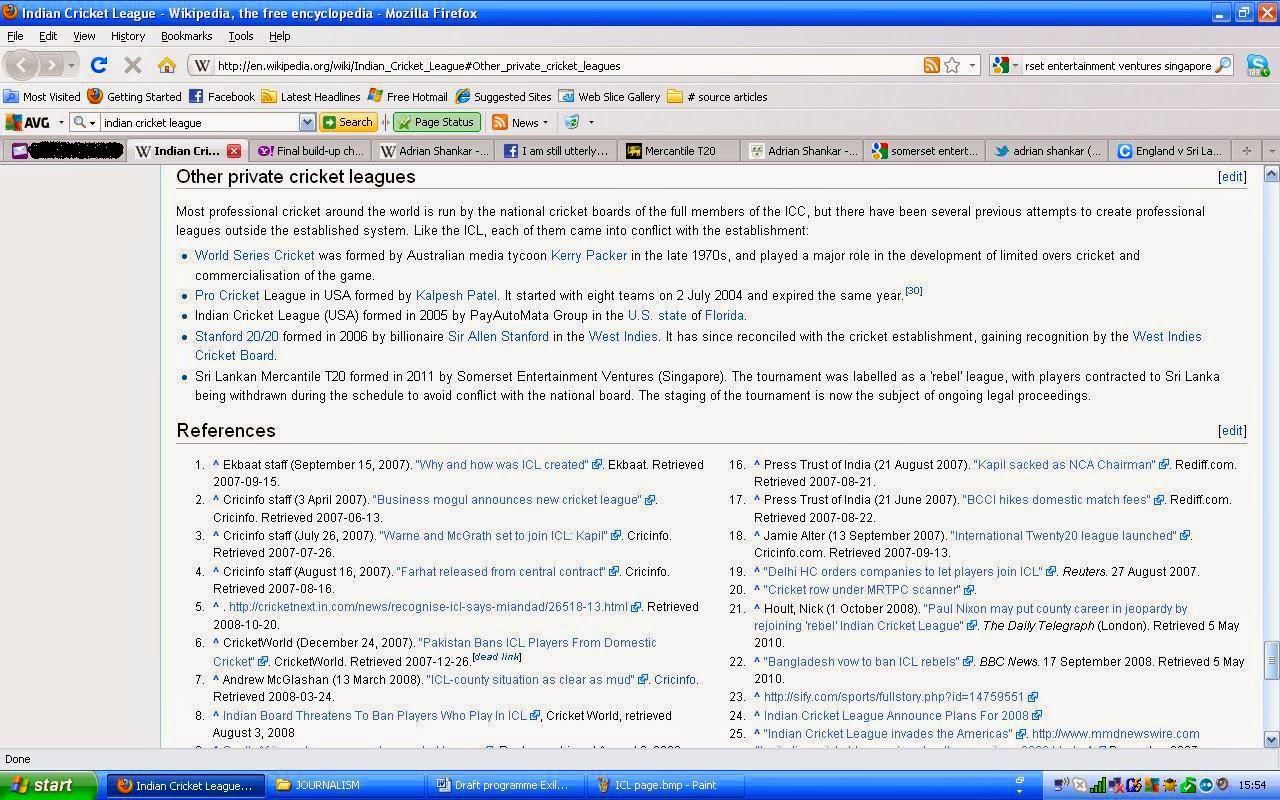Click the page scrollbar up arrow
The height and width of the screenshot is (800, 1280).
[1272, 174]
